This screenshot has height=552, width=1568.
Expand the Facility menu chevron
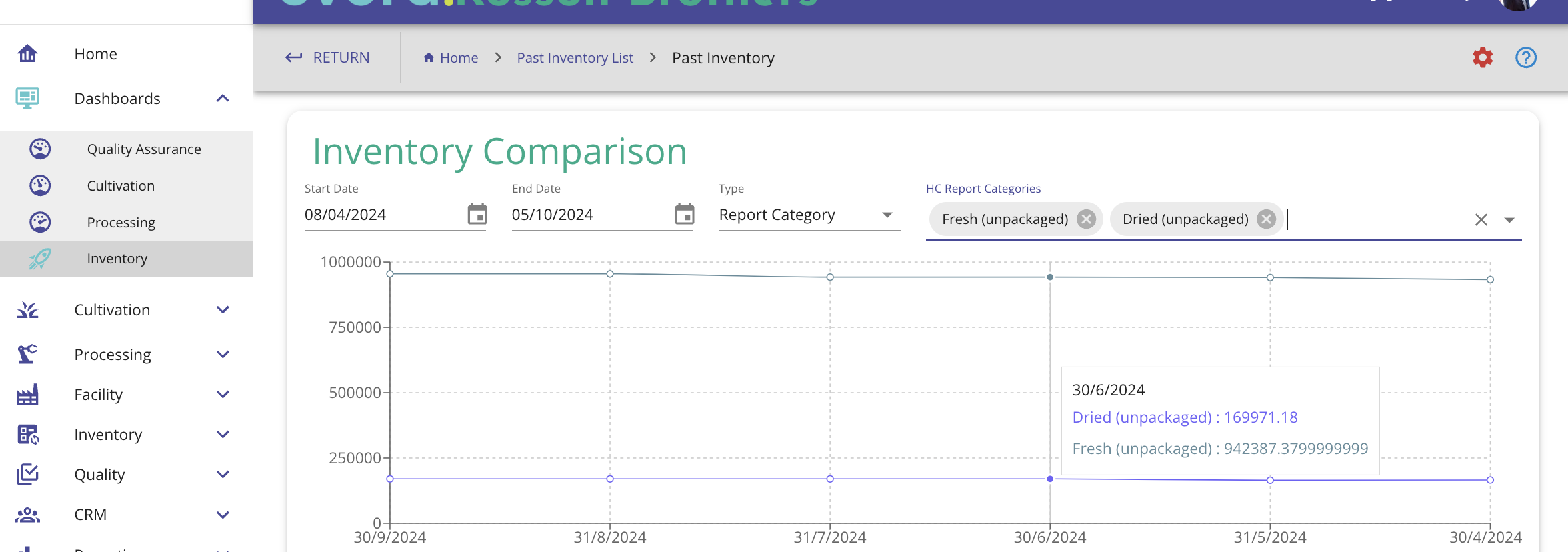[223, 395]
